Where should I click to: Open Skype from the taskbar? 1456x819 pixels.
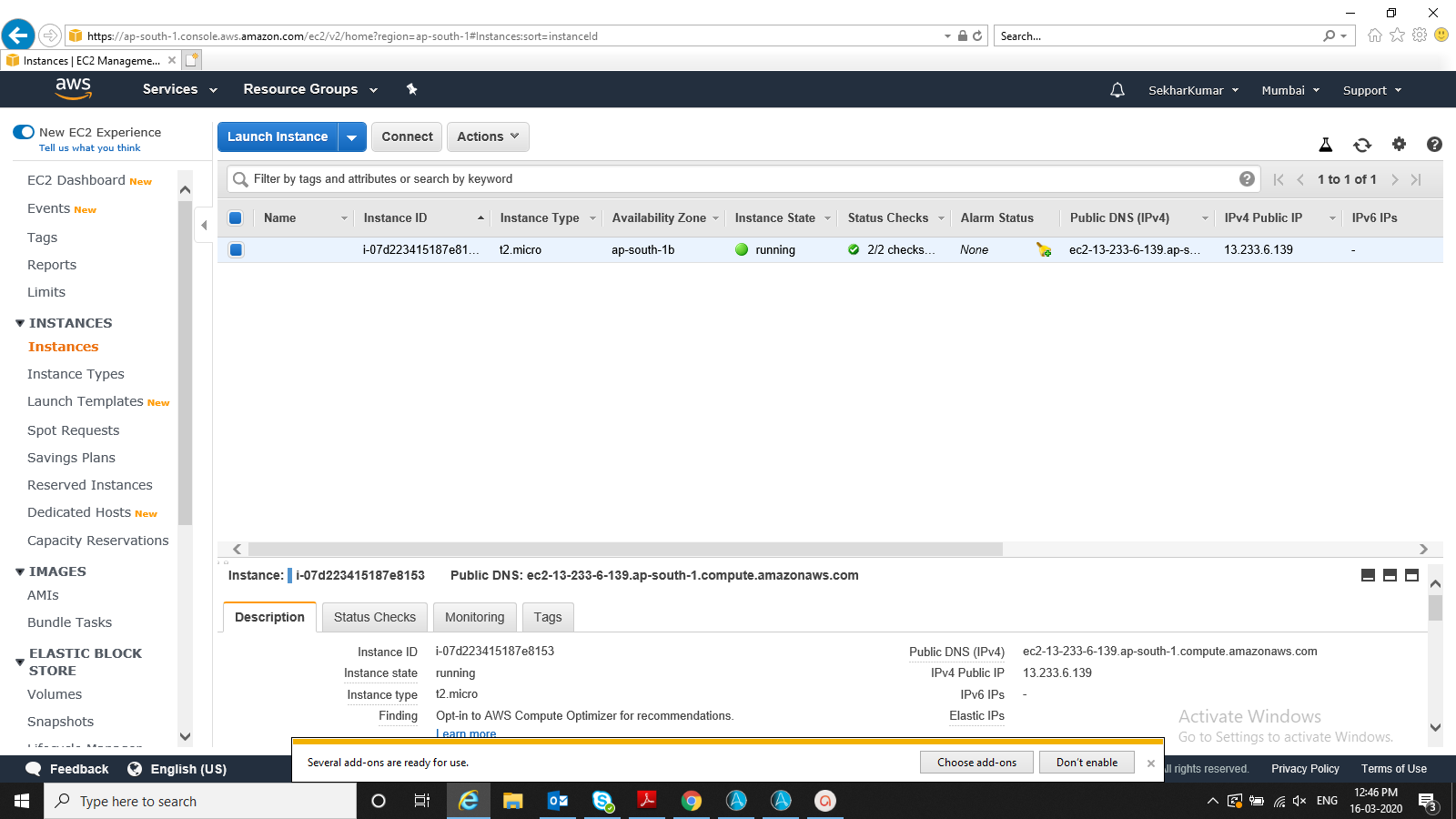click(x=602, y=801)
